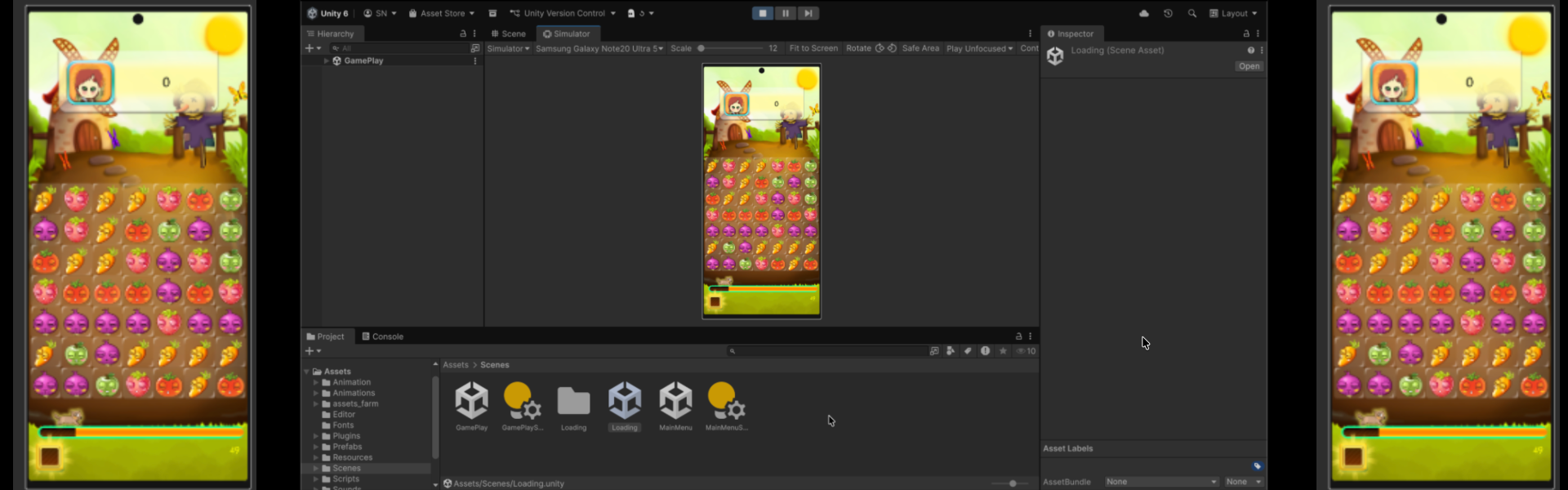
Task: Open the undo history icon
Action: pos(1168,13)
